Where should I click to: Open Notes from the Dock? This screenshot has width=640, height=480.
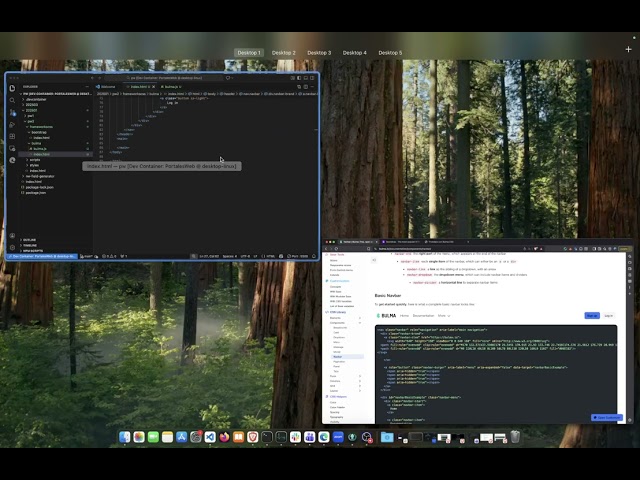coord(167,437)
